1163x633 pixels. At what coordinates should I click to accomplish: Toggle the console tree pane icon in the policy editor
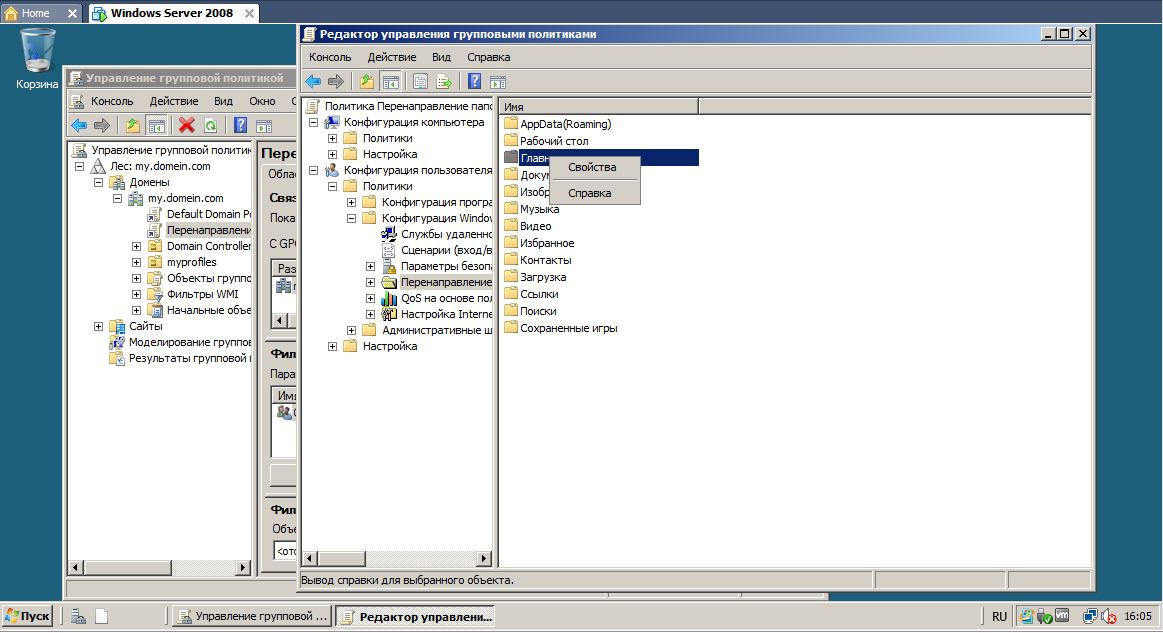(x=390, y=82)
